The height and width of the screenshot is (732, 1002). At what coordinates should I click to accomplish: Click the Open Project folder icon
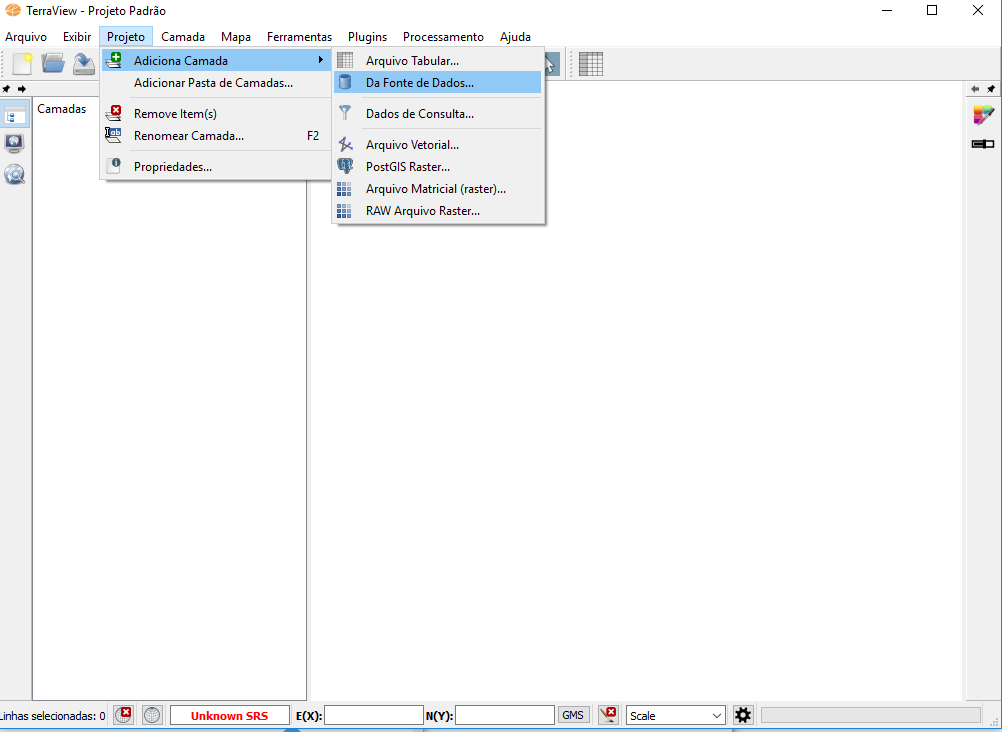click(x=53, y=63)
